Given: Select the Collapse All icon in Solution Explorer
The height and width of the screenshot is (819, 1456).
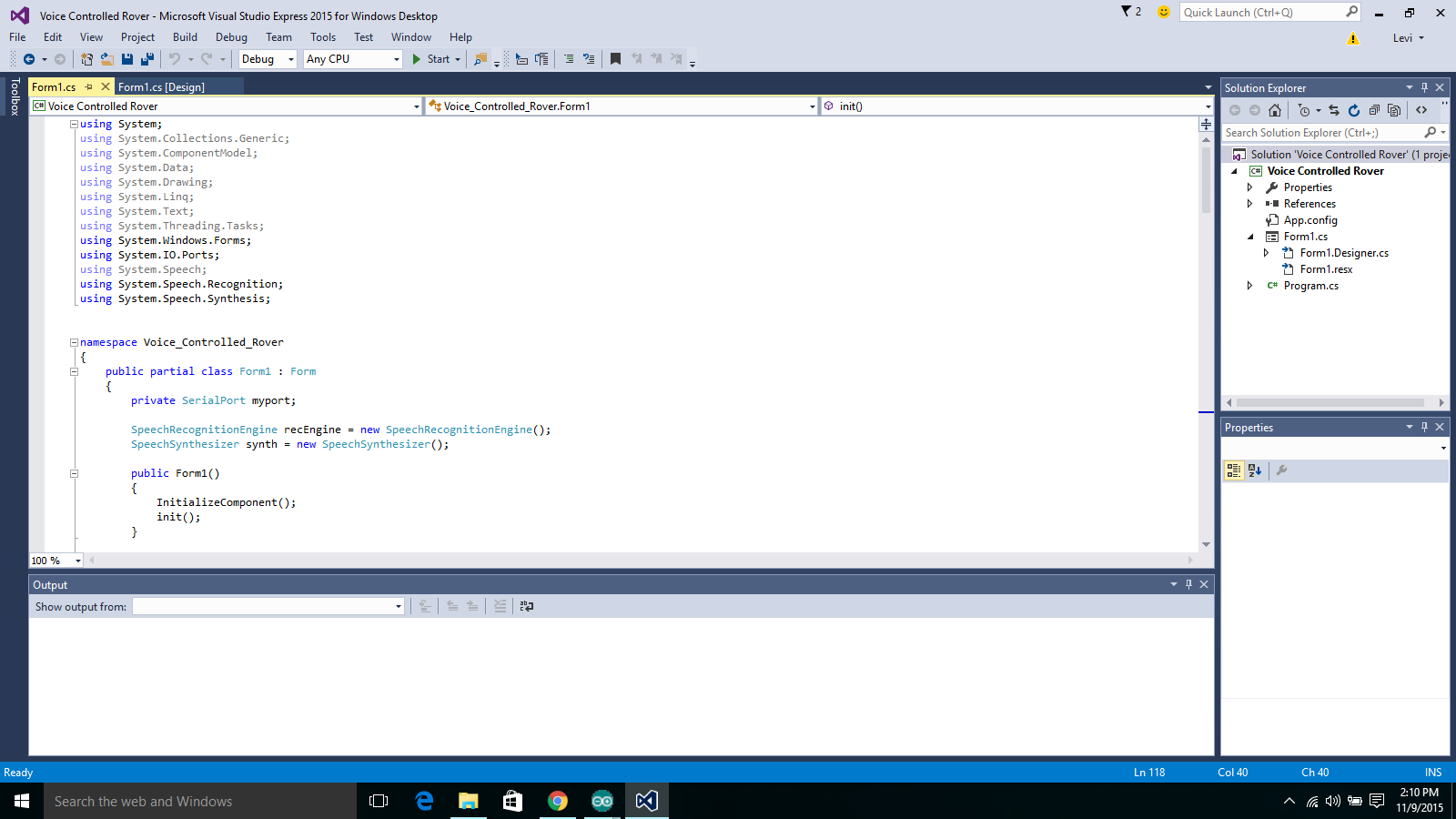Looking at the screenshot, I should [1375, 110].
